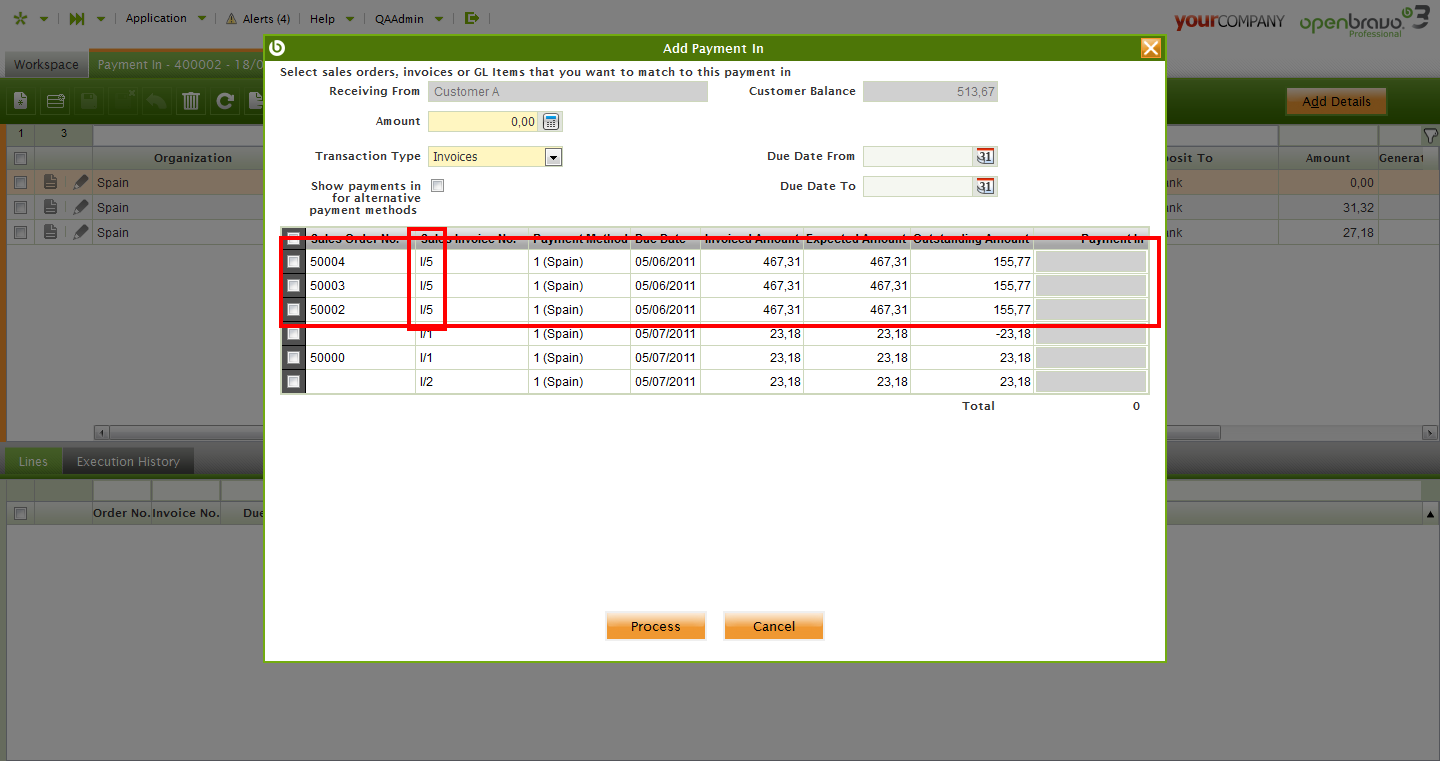
Task: Open the Due Date From calendar
Action: coord(985,157)
